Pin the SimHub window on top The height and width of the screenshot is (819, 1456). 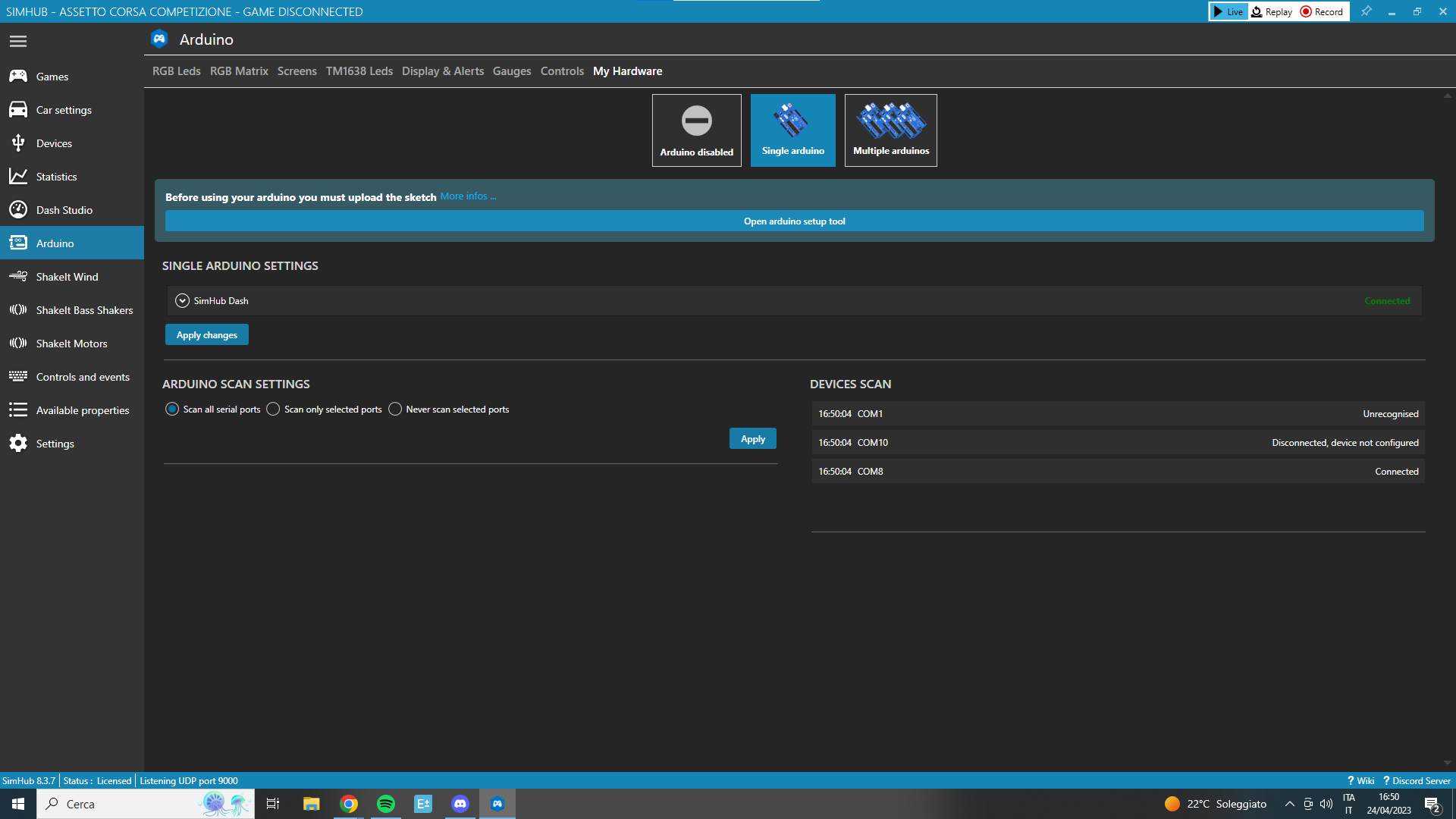[1366, 11]
